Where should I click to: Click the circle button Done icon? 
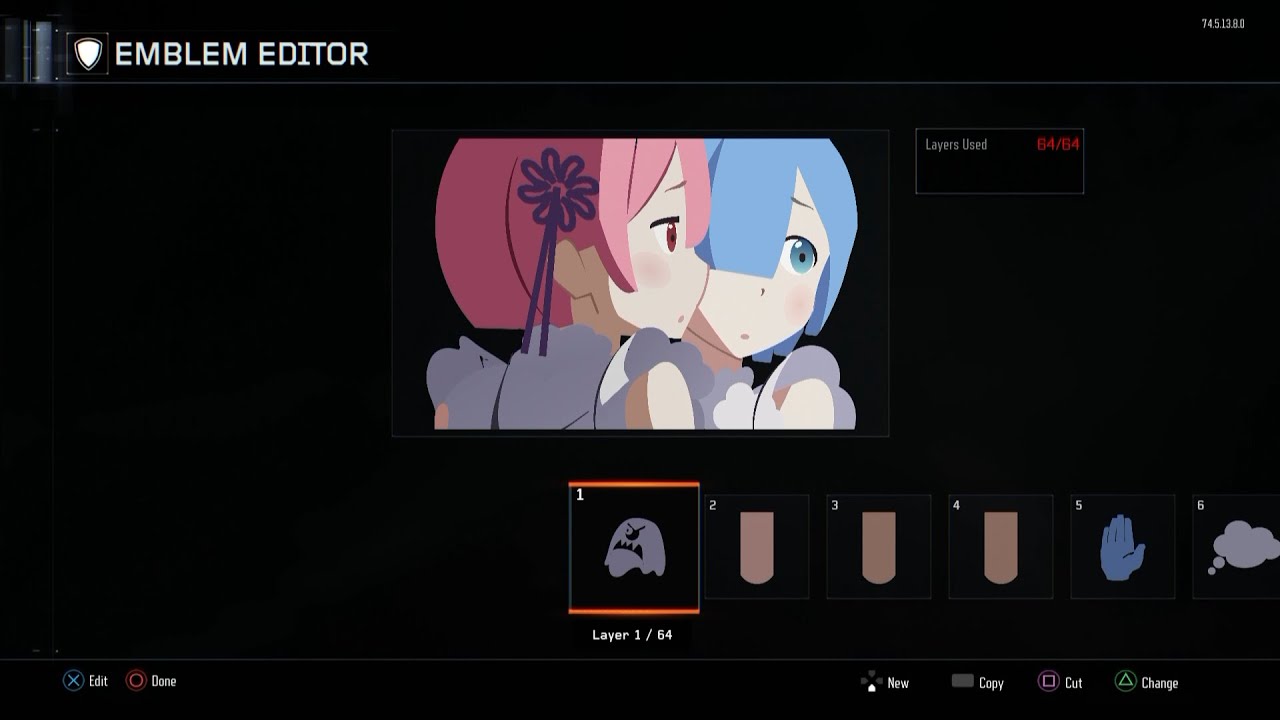tap(136, 681)
